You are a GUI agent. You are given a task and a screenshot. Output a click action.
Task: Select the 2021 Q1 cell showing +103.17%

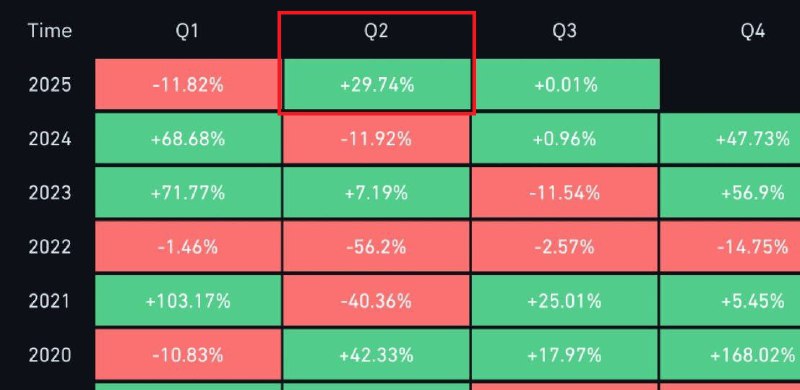(188, 301)
